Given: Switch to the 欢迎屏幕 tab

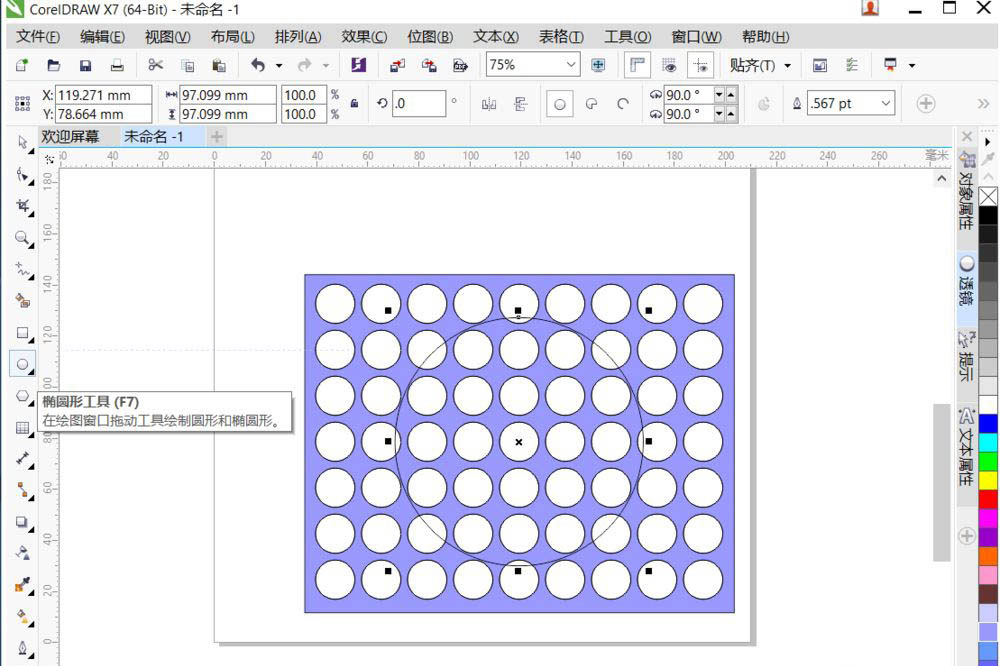Looking at the screenshot, I should point(70,136).
